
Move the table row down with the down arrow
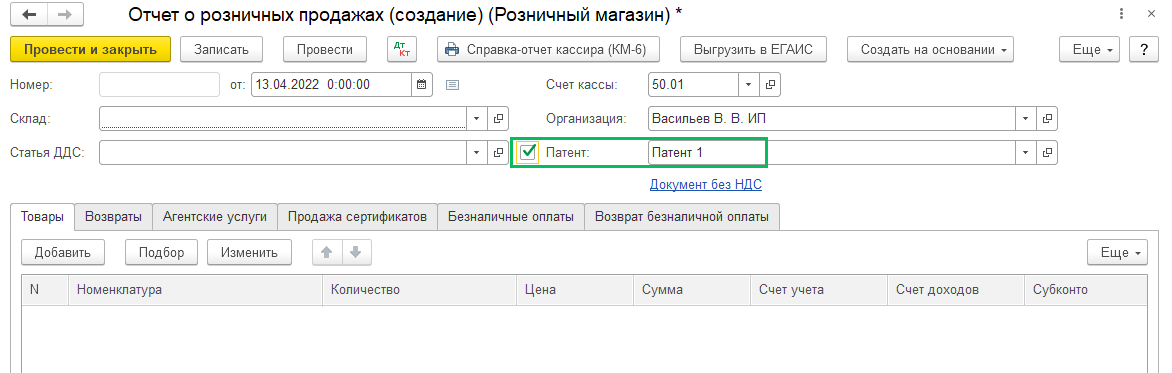click(x=357, y=253)
